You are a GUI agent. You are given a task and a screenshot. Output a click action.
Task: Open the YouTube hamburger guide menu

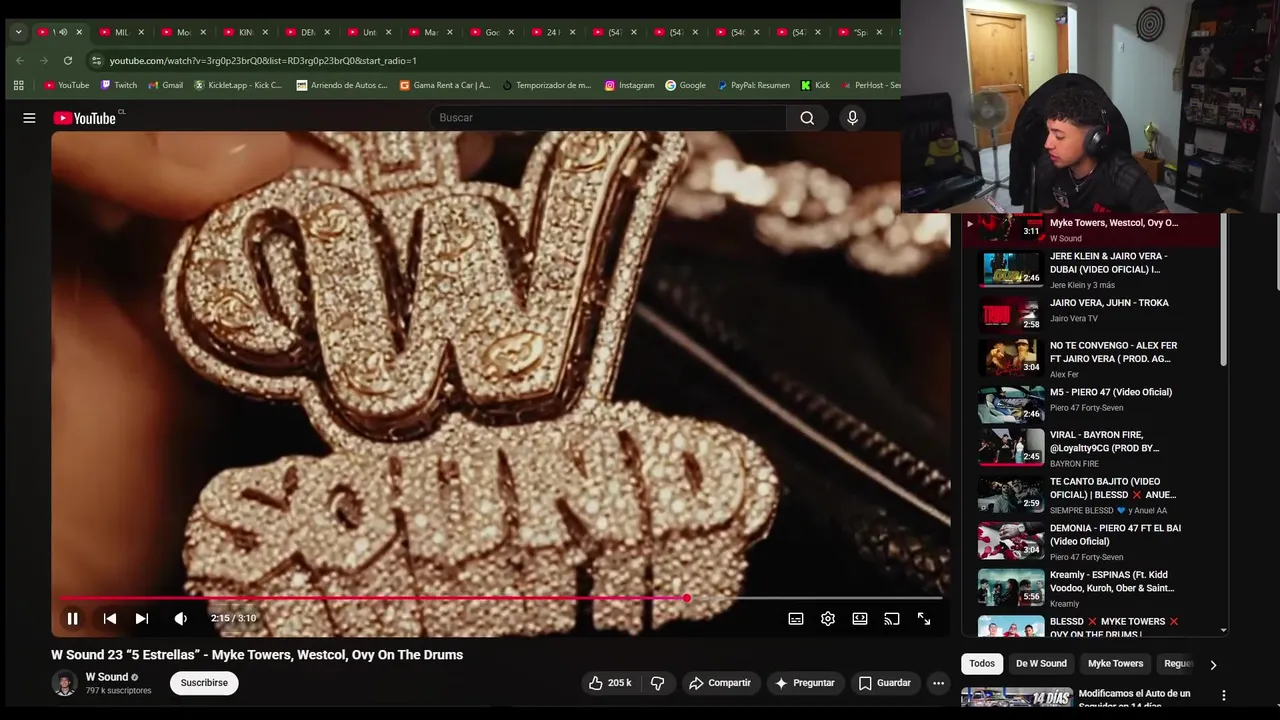(x=29, y=118)
